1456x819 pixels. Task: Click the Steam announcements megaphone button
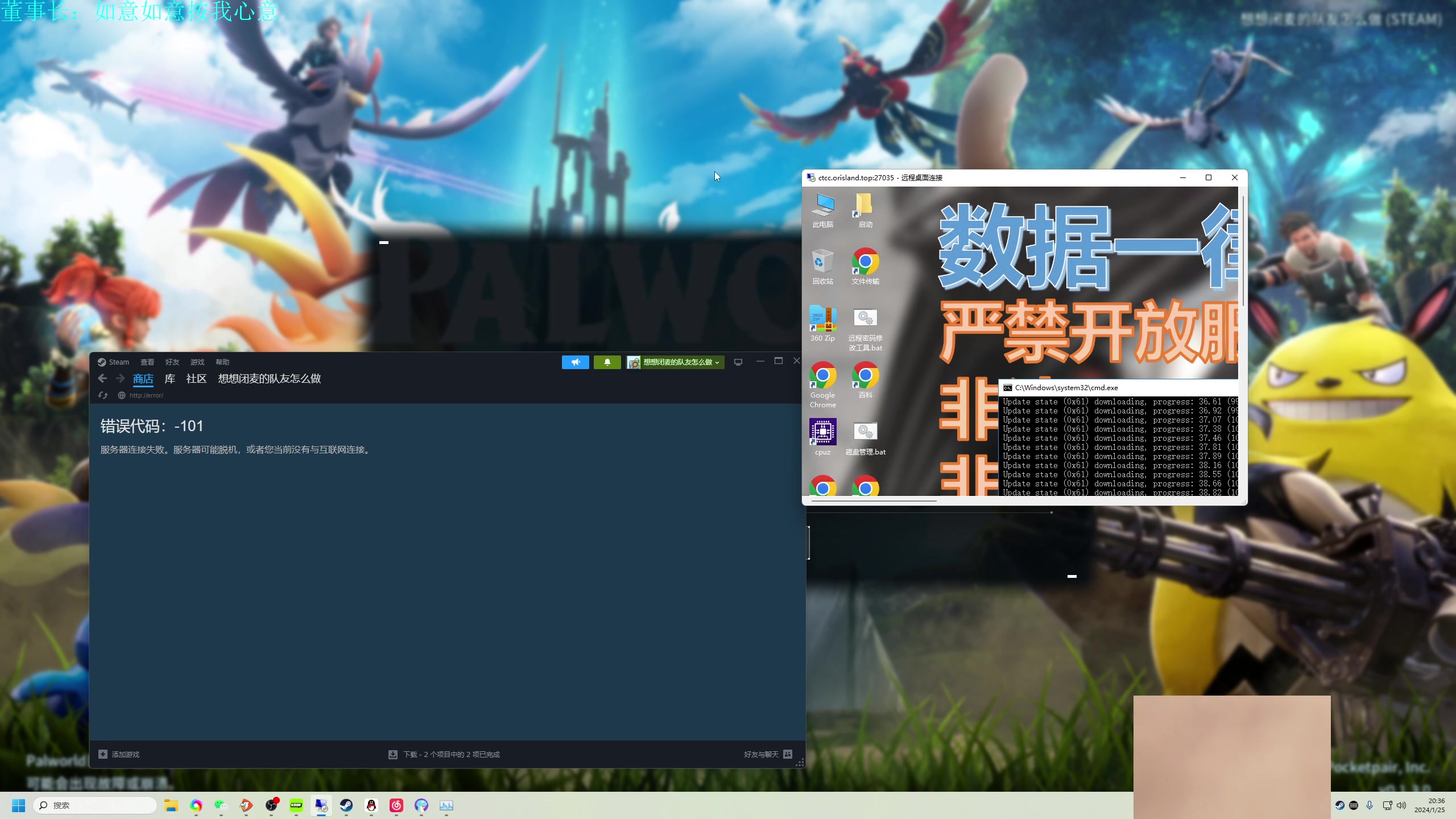pos(575,362)
